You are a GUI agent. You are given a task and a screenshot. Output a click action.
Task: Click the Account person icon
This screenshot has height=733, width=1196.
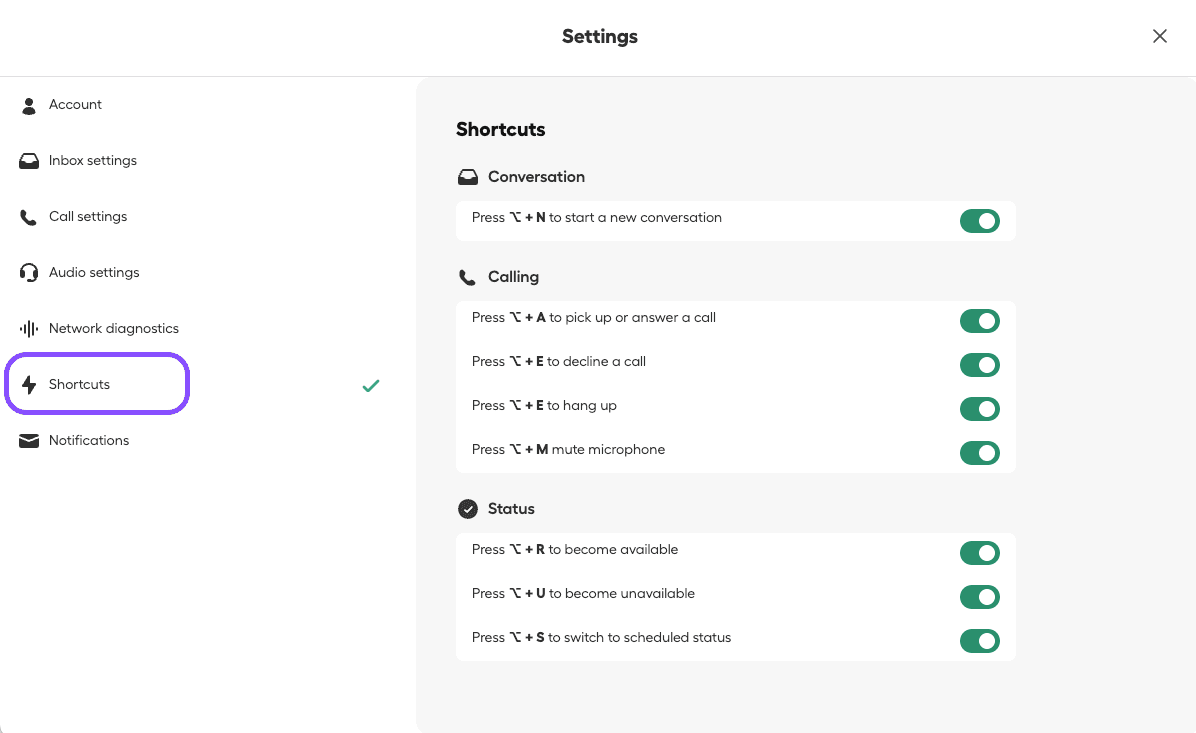pyautogui.click(x=29, y=105)
